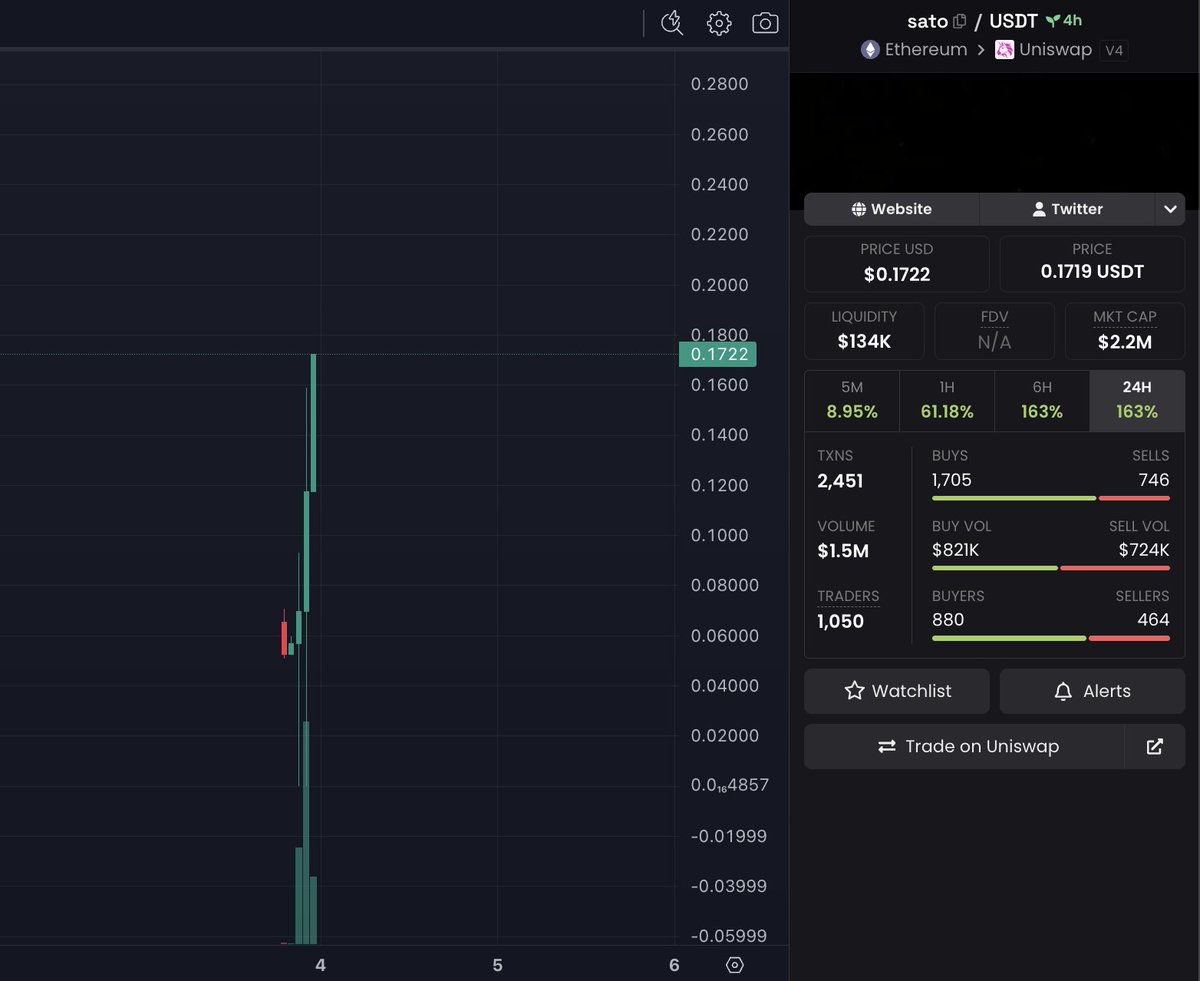
Task: Click the FDV N/A box
Action: tap(994, 331)
